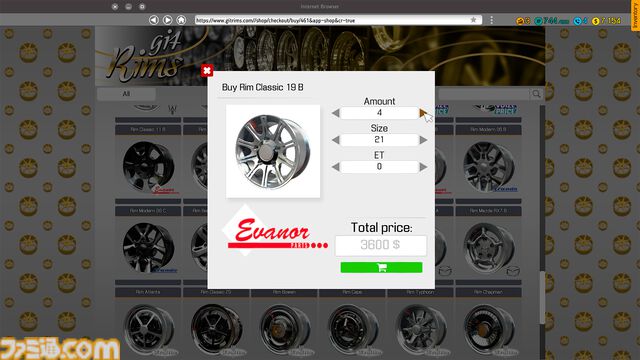The height and width of the screenshot is (360, 640).
Task: Increase the rim Size value
Action: 423,140
